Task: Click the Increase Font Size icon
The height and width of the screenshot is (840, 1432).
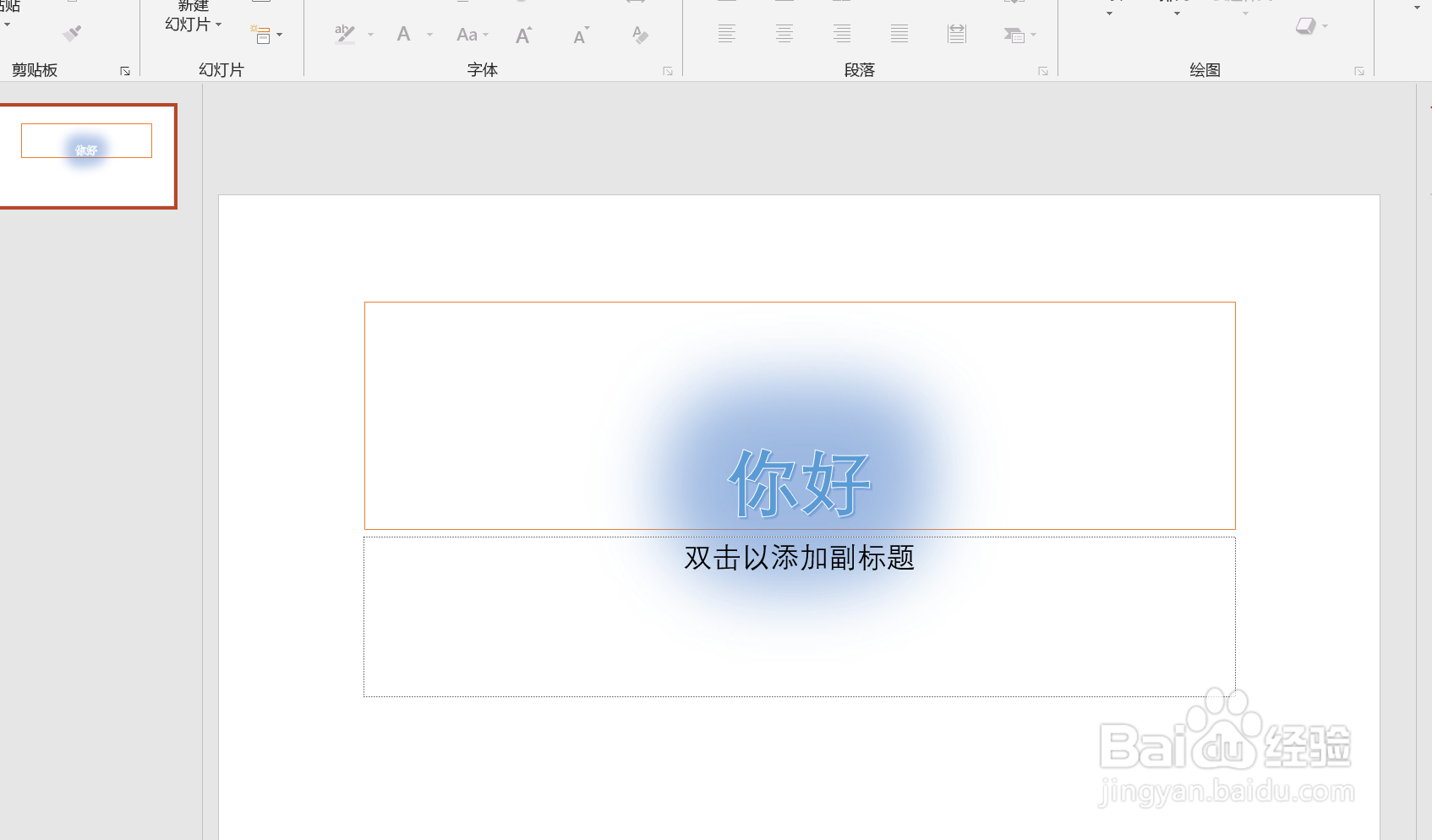Action: [523, 34]
